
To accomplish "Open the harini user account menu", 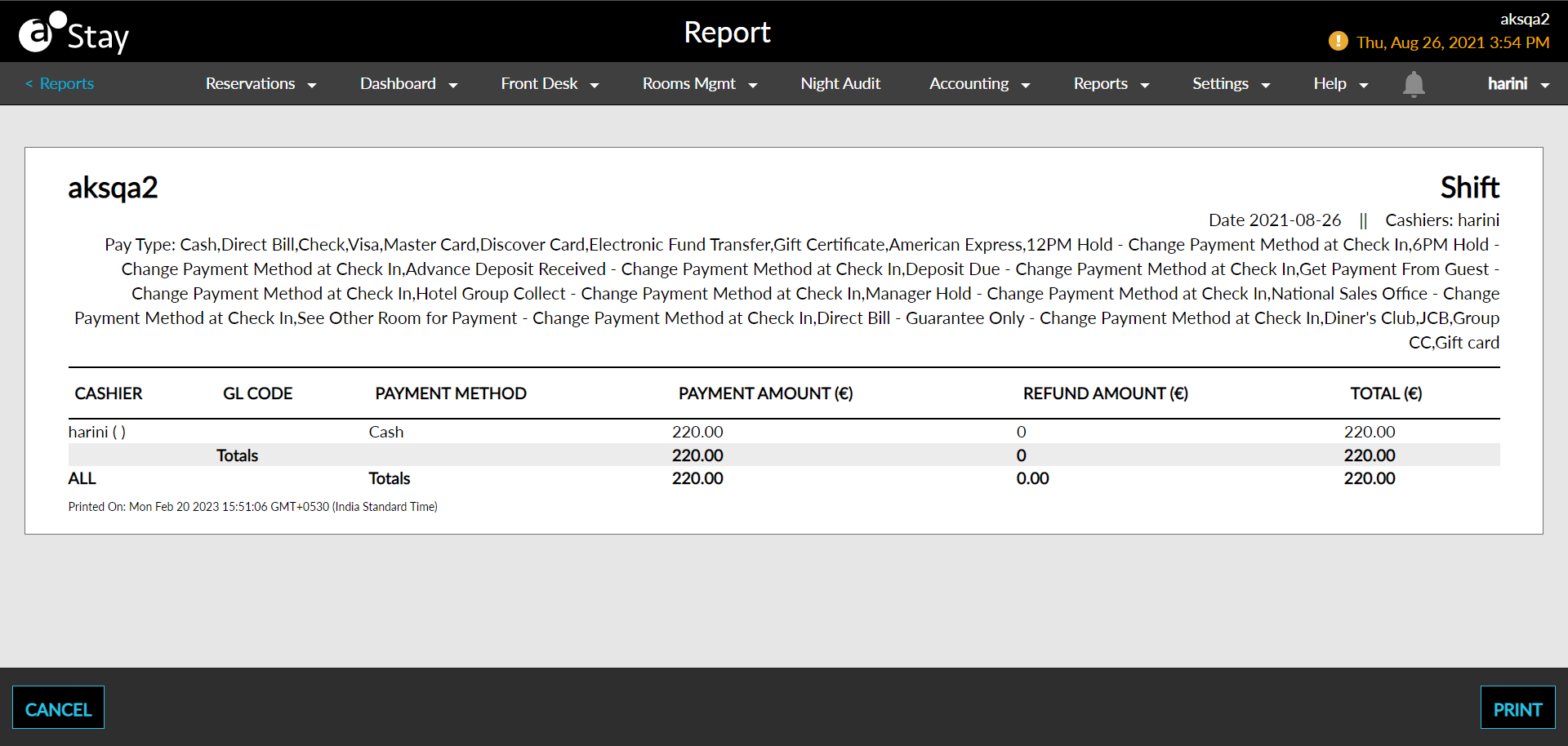I will point(1517,84).
